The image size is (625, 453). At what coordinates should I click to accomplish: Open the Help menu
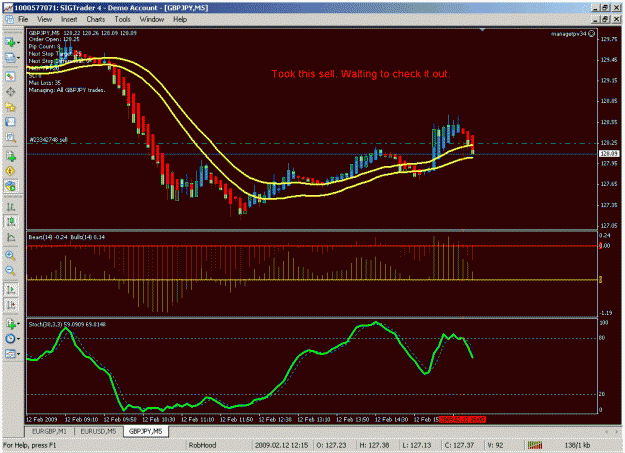pyautogui.click(x=180, y=19)
